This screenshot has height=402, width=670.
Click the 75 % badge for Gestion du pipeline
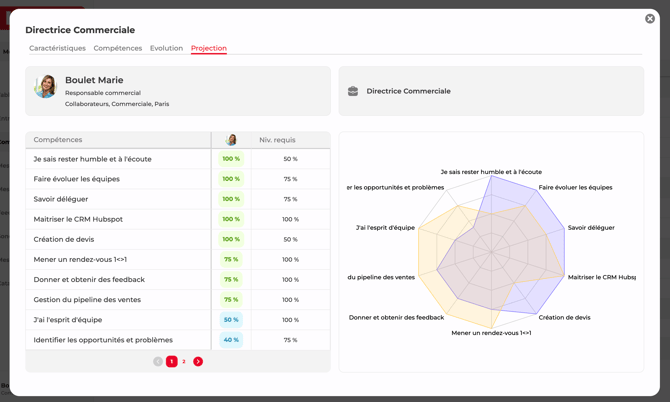(x=231, y=299)
